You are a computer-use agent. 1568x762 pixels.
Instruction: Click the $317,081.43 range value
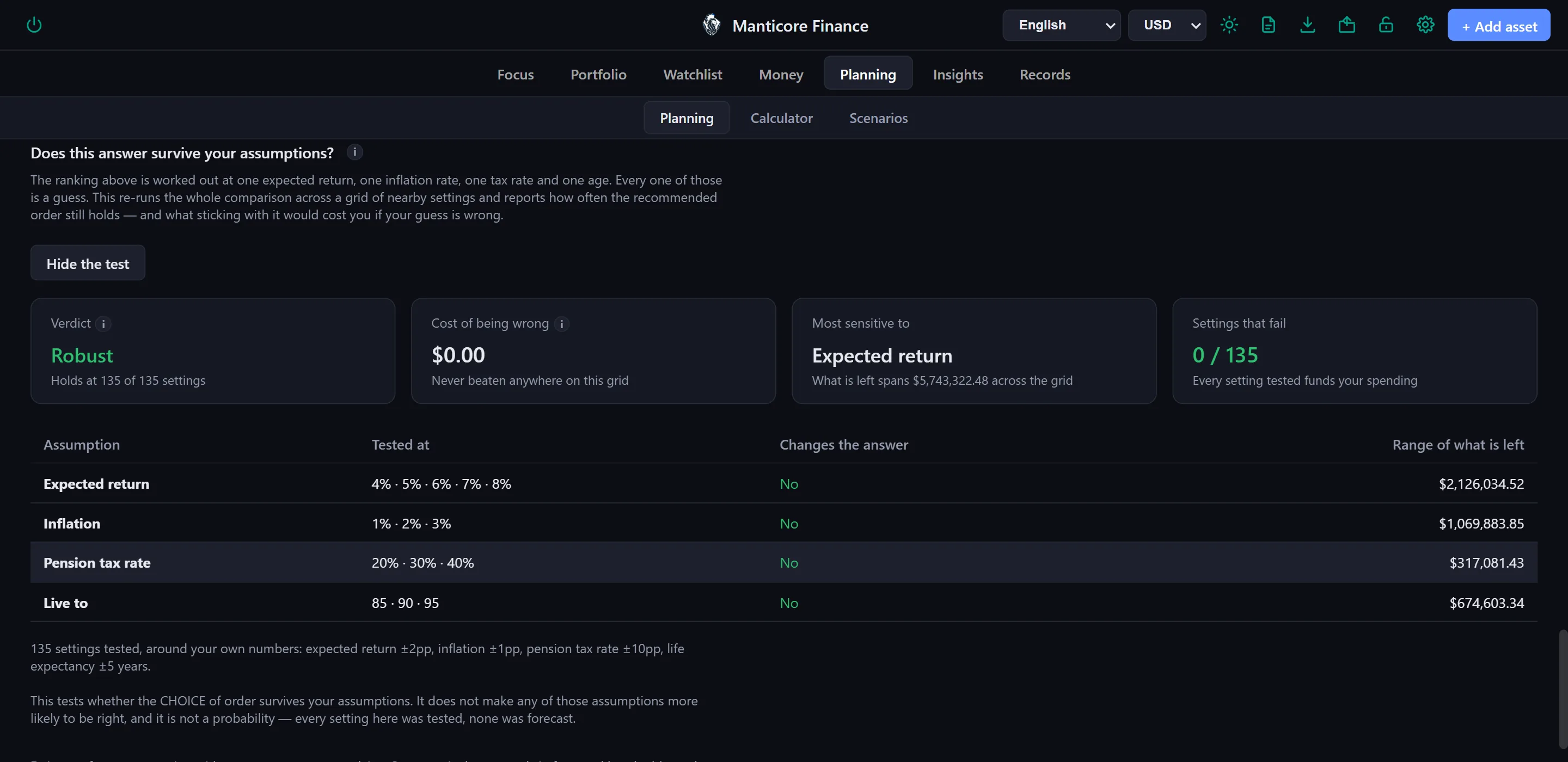point(1486,562)
